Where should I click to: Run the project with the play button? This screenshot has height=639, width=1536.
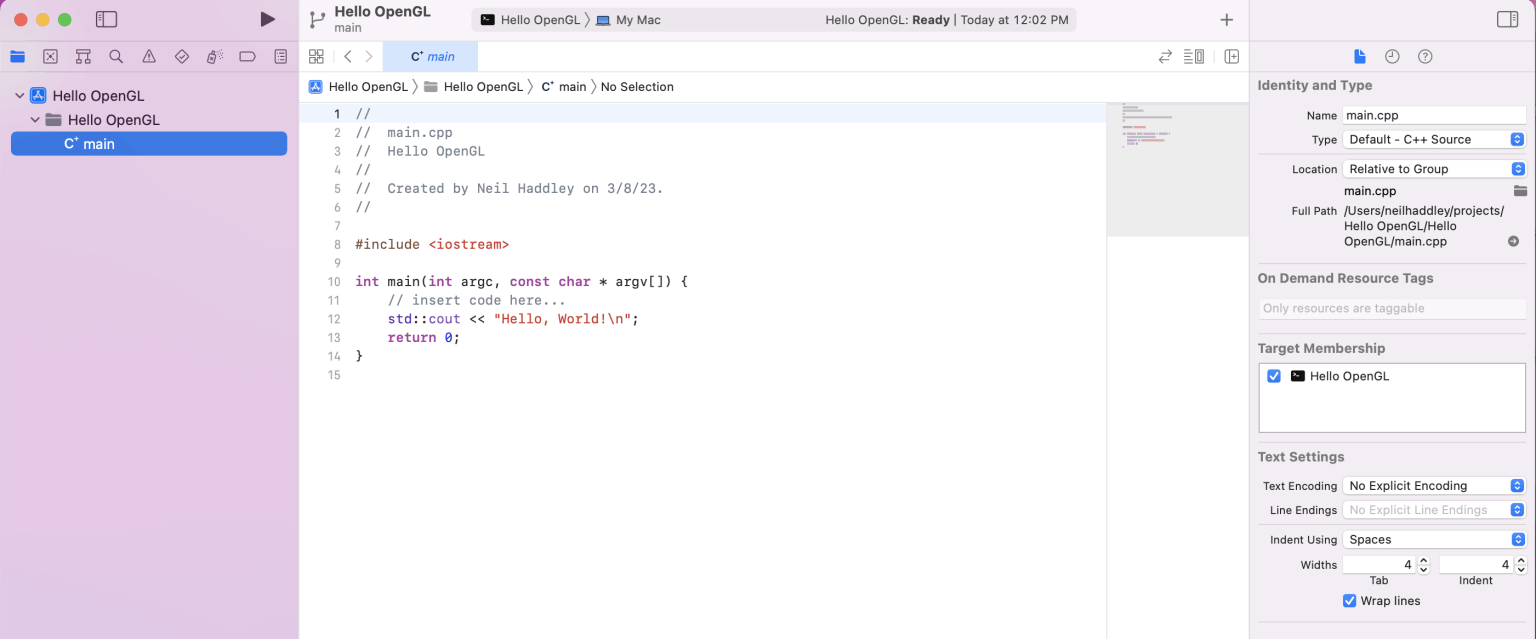tap(267, 19)
